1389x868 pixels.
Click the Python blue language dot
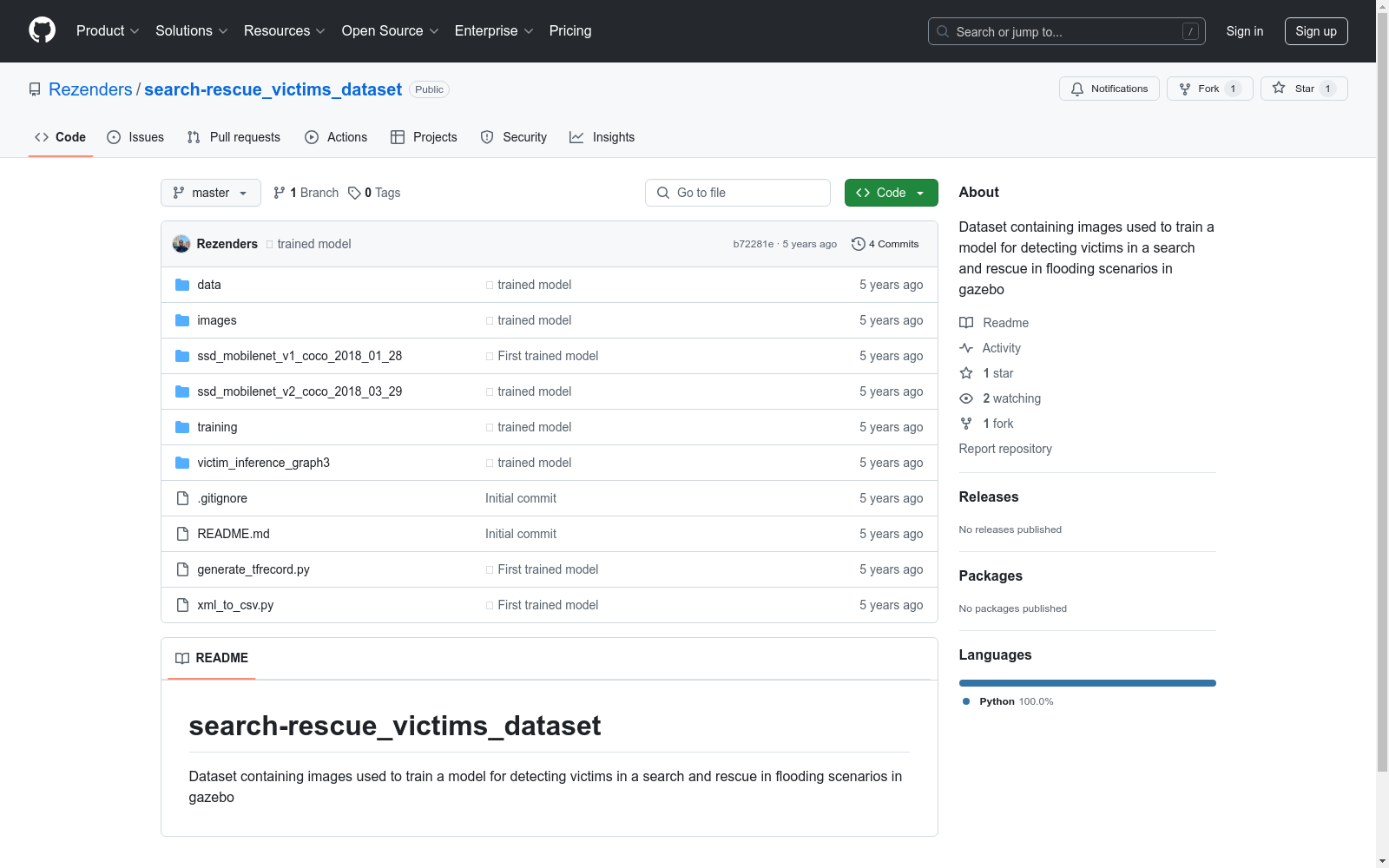966,701
